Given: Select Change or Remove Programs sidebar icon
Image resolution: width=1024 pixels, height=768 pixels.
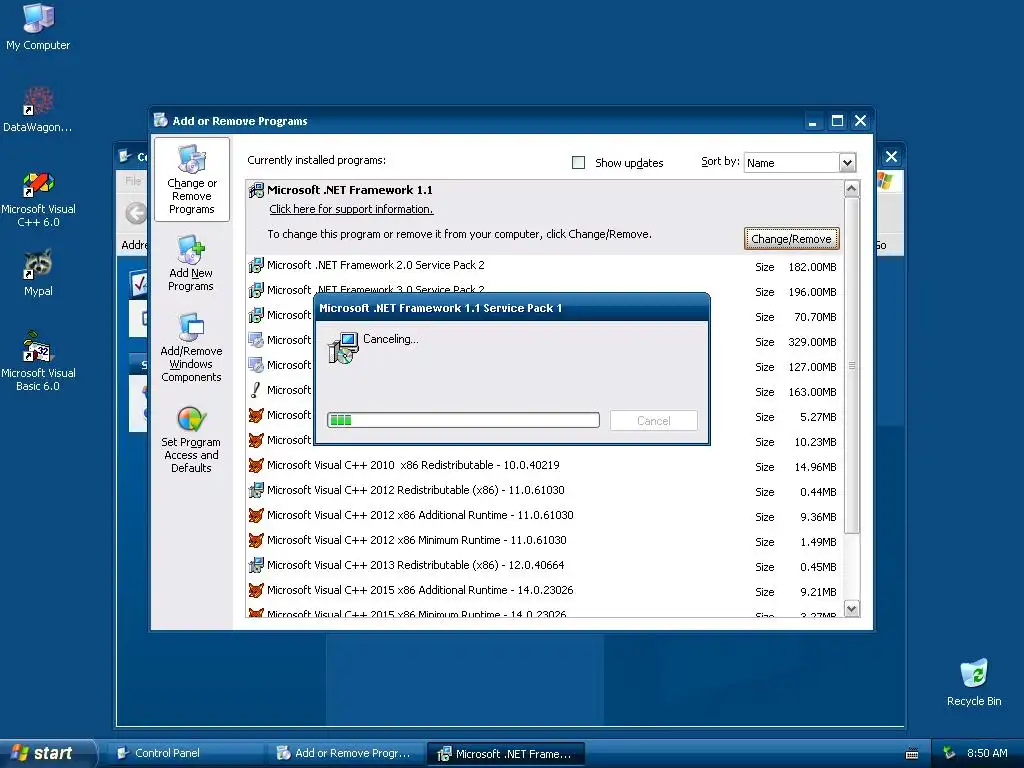Looking at the screenshot, I should (191, 180).
